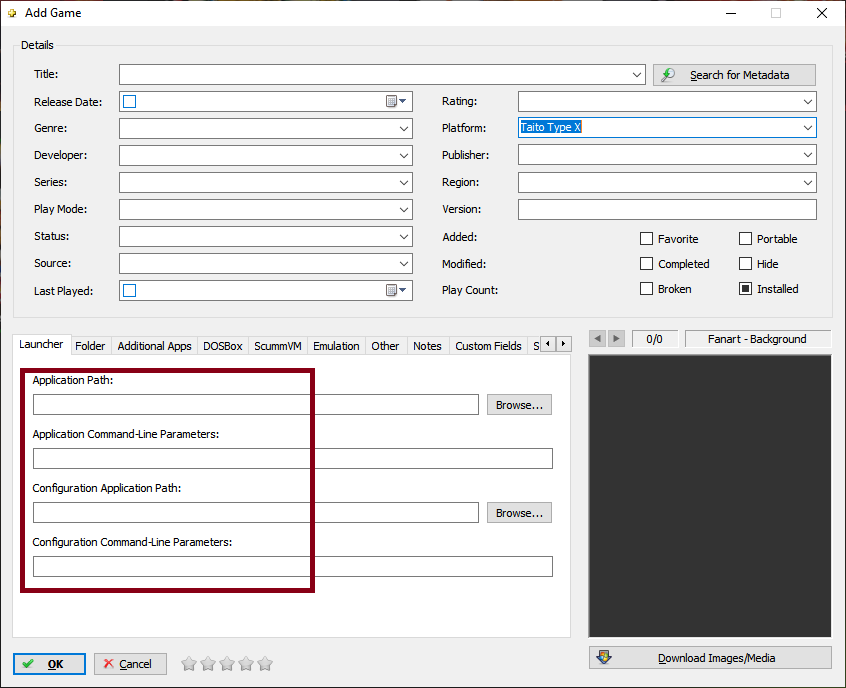
Task: Set rating to one star
Action: coord(189,664)
